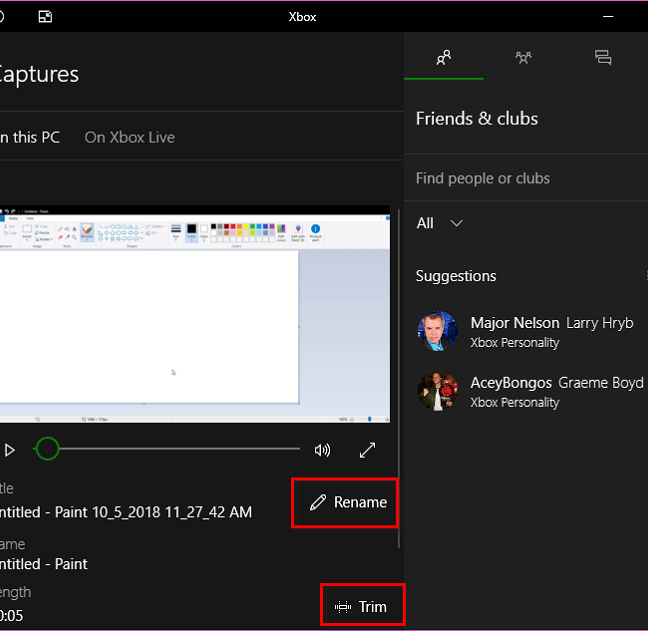Click the Paint capture video preview
The image size is (648, 631).
coord(195,314)
